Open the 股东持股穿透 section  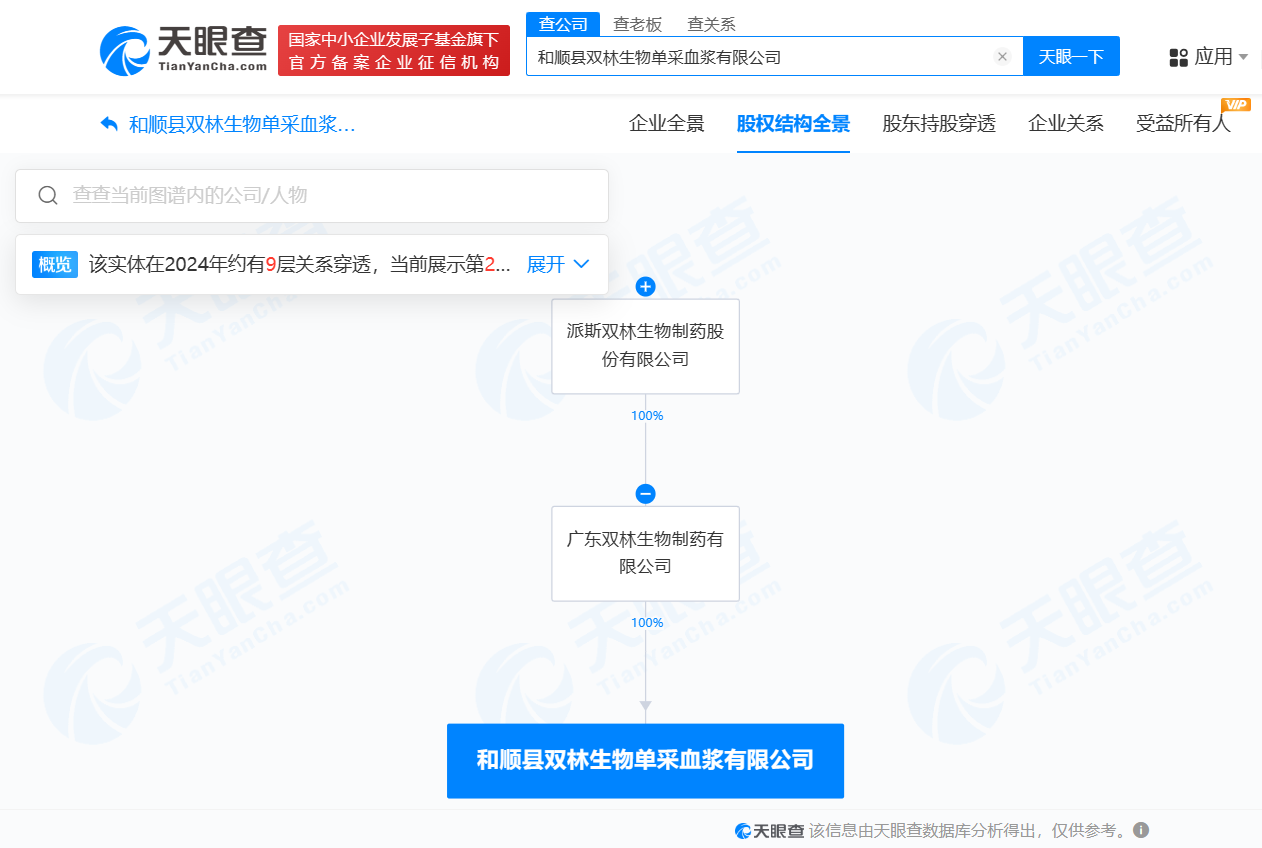click(x=939, y=124)
